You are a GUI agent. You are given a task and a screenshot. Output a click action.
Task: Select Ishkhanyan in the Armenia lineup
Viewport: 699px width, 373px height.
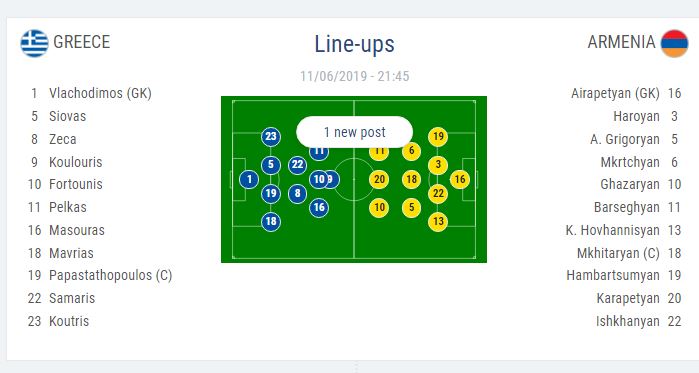click(628, 321)
